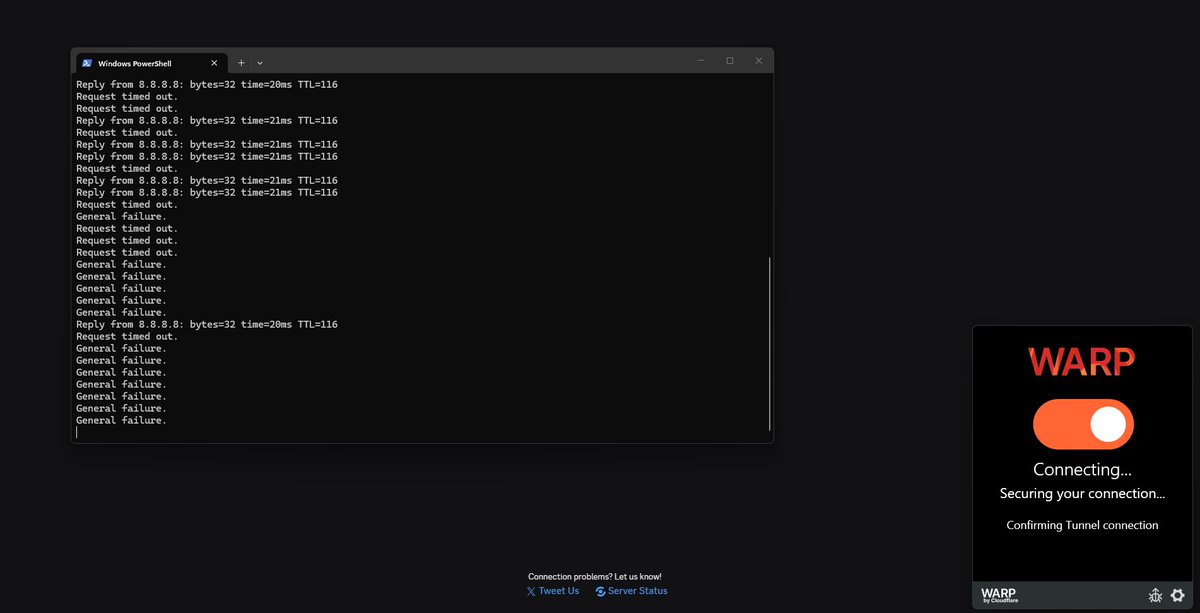Open the terminal profile dropdown chevron
Viewport: 1200px width, 613px height.
260,62
